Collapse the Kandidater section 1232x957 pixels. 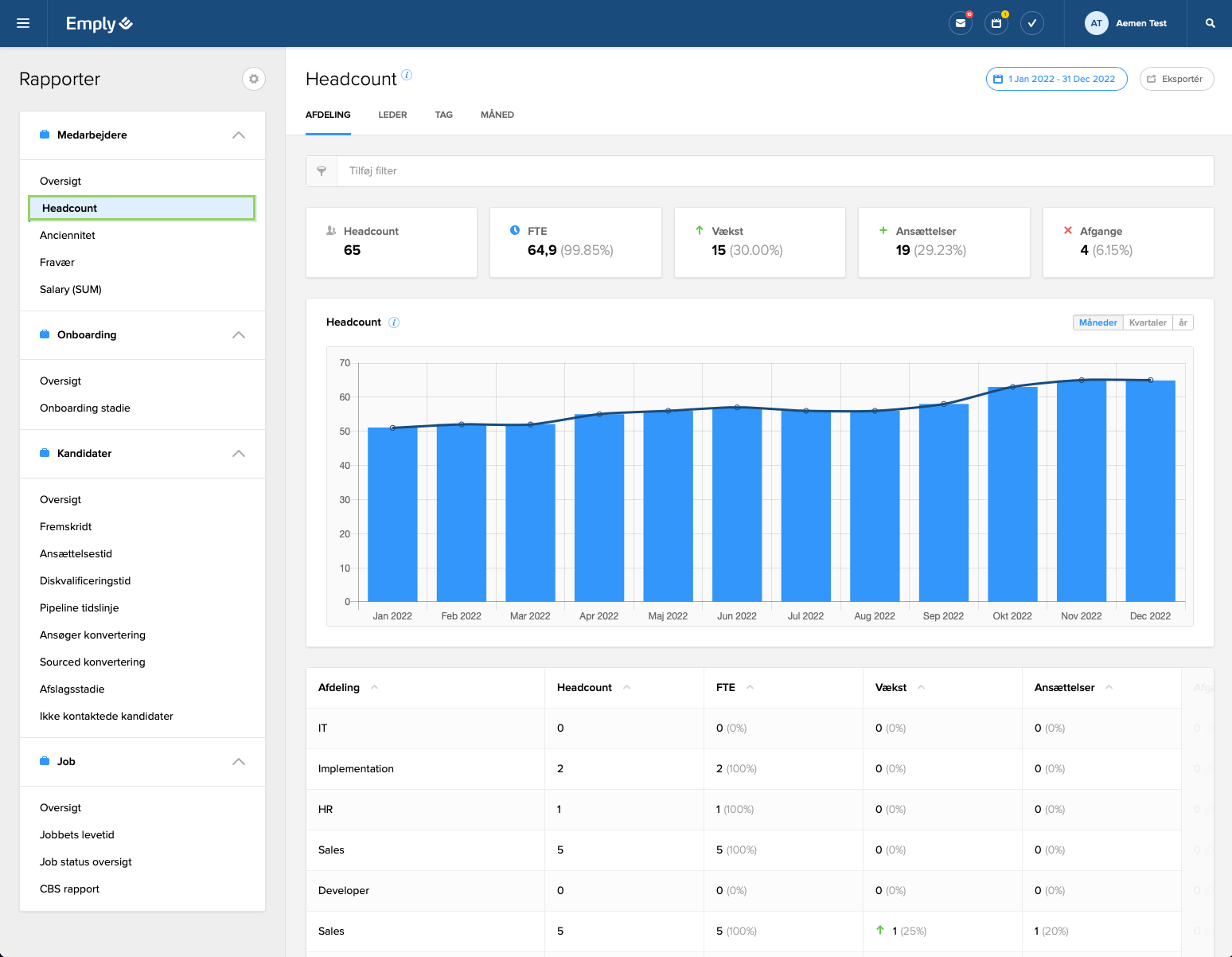[238, 454]
